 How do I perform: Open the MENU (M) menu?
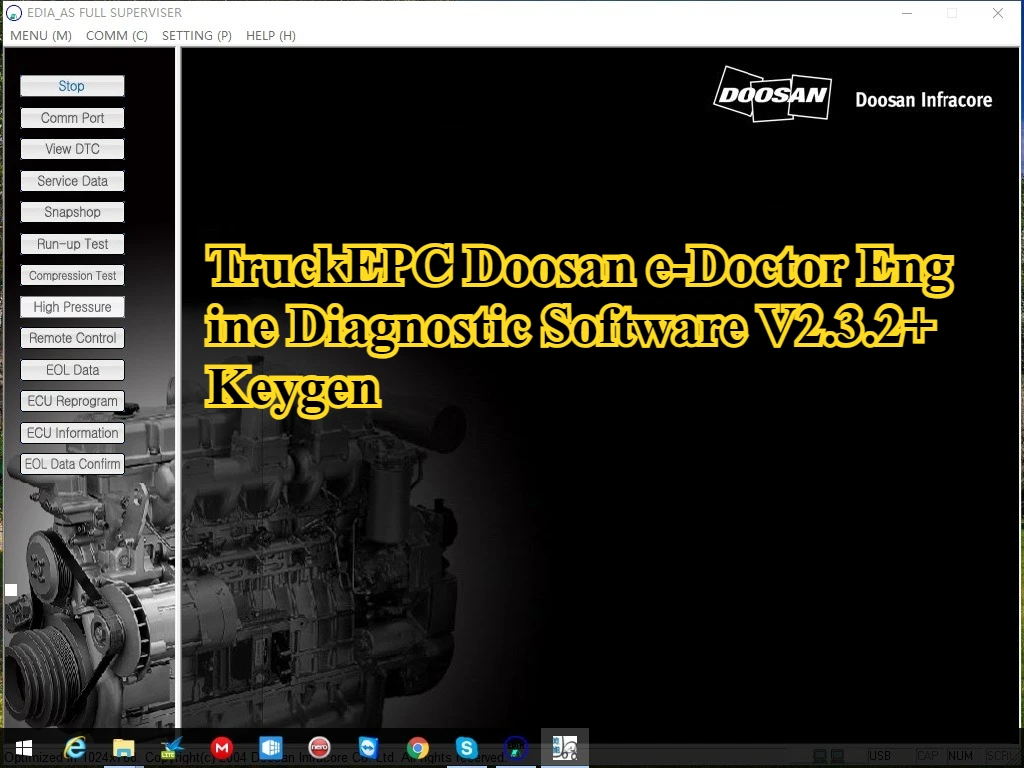click(x=41, y=35)
